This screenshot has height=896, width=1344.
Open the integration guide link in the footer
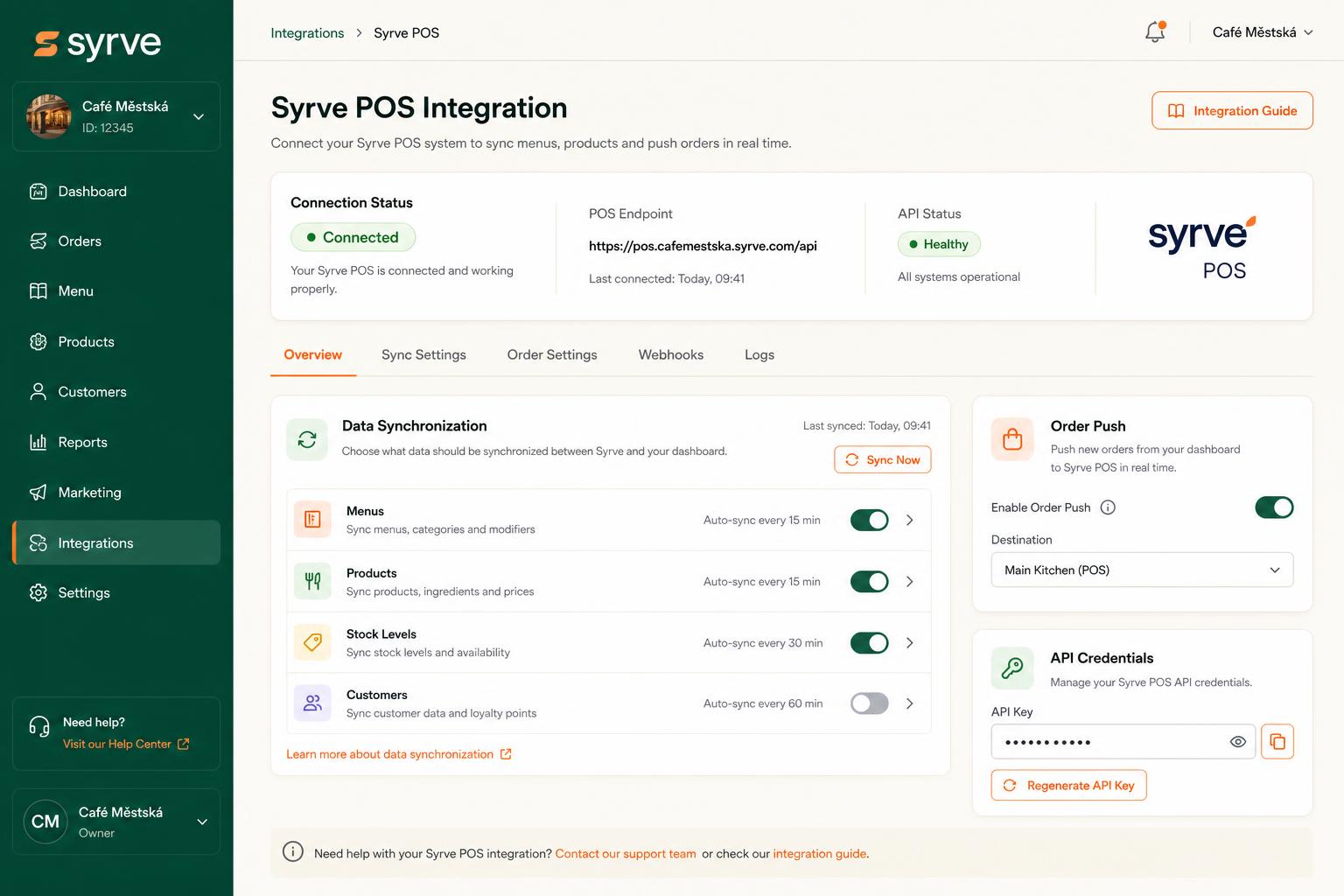(820, 854)
